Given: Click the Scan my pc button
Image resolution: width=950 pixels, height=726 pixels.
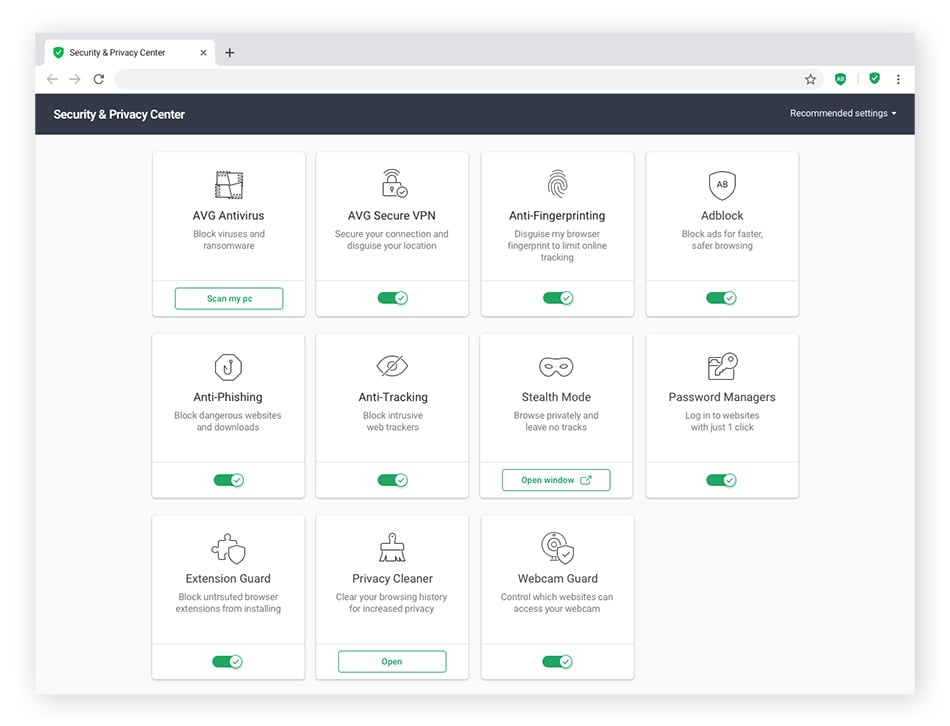Looking at the screenshot, I should pos(229,298).
